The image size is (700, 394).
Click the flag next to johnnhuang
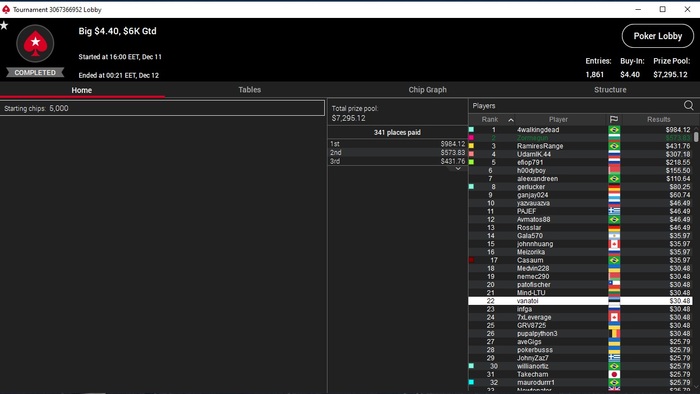coord(614,244)
